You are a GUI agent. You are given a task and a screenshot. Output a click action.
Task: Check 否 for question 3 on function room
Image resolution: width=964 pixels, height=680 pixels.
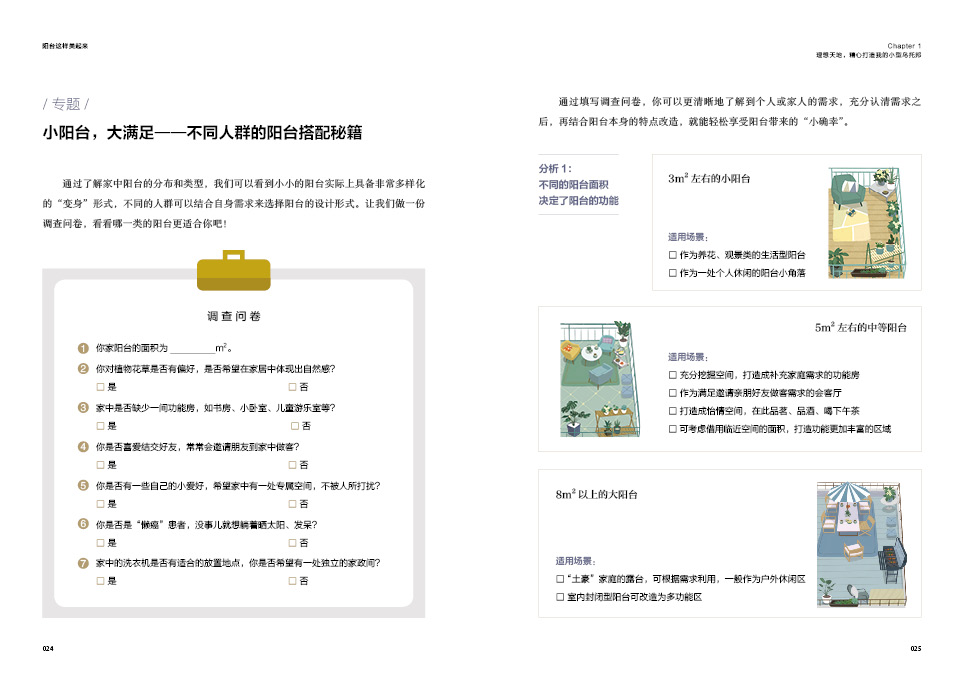coord(295,425)
